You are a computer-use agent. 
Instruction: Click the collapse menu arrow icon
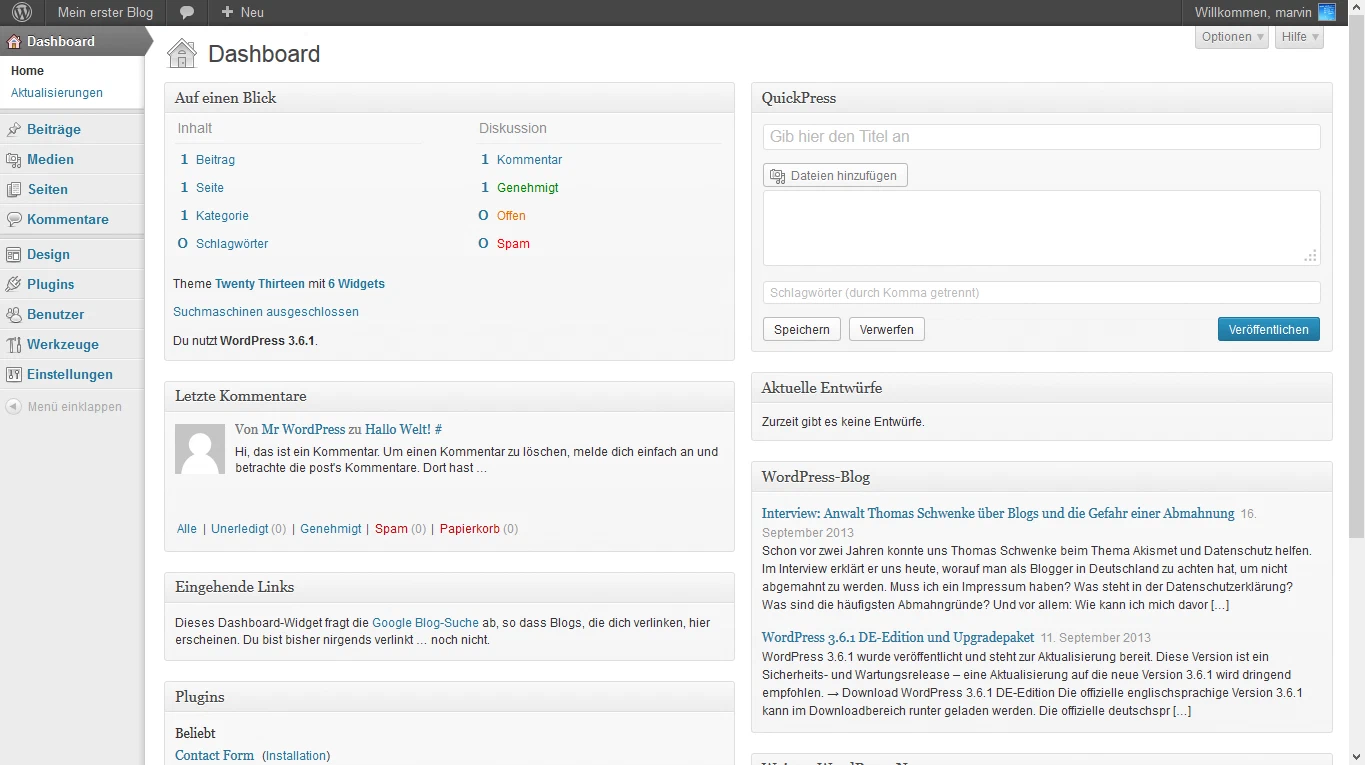tap(13, 407)
